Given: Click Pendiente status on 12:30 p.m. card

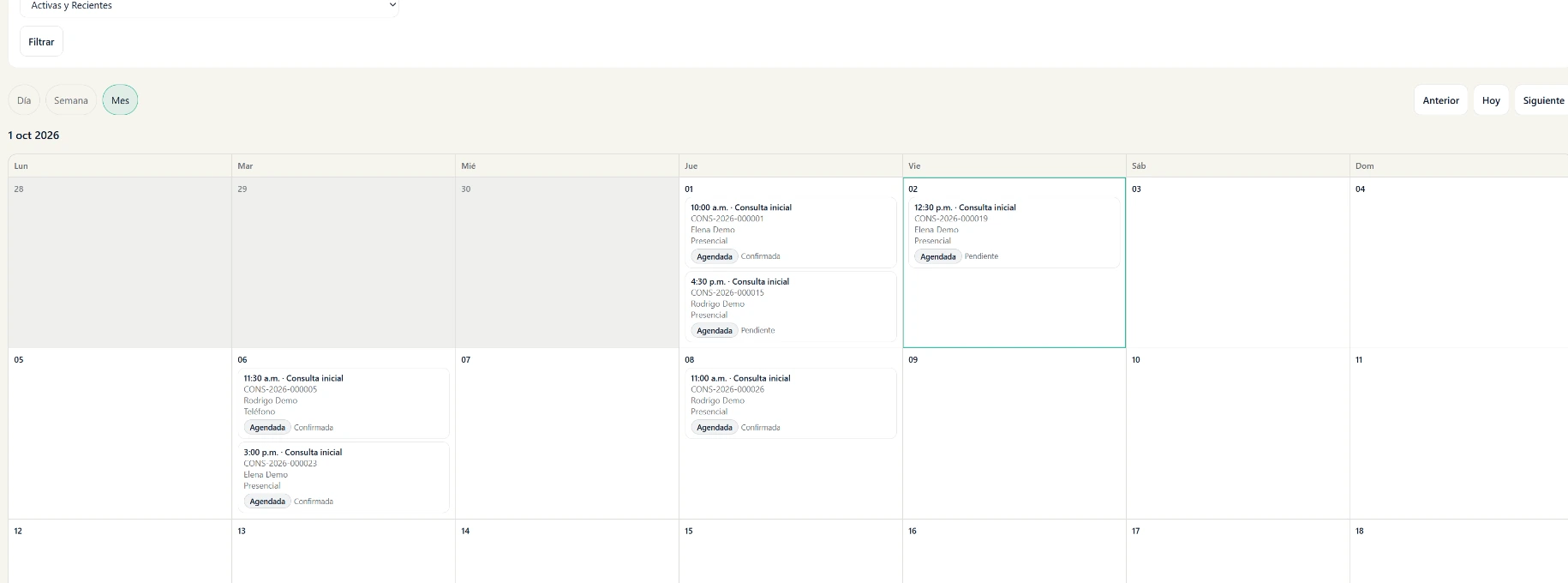Looking at the screenshot, I should (x=982, y=256).
